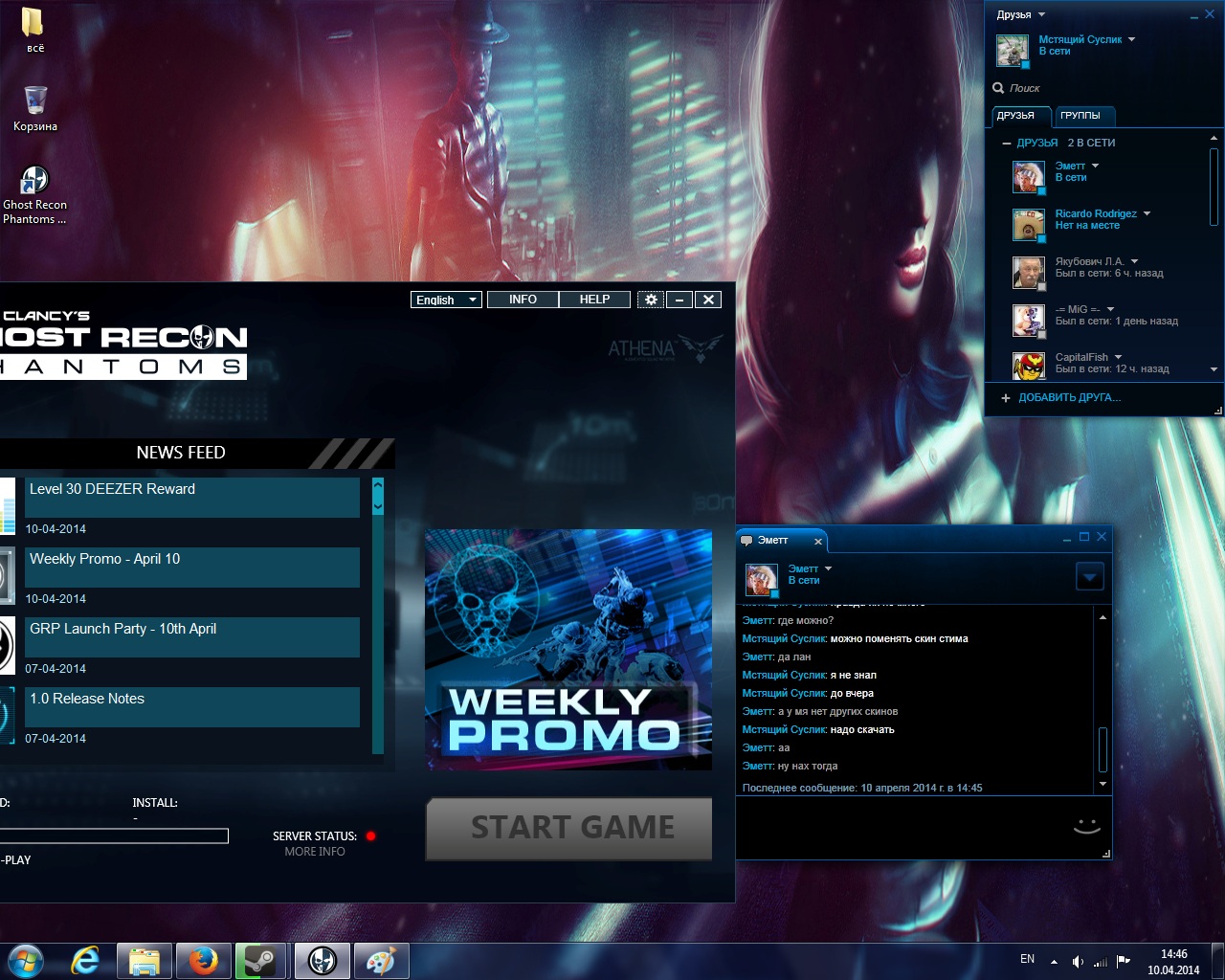Click the Windows Start button

26,960
